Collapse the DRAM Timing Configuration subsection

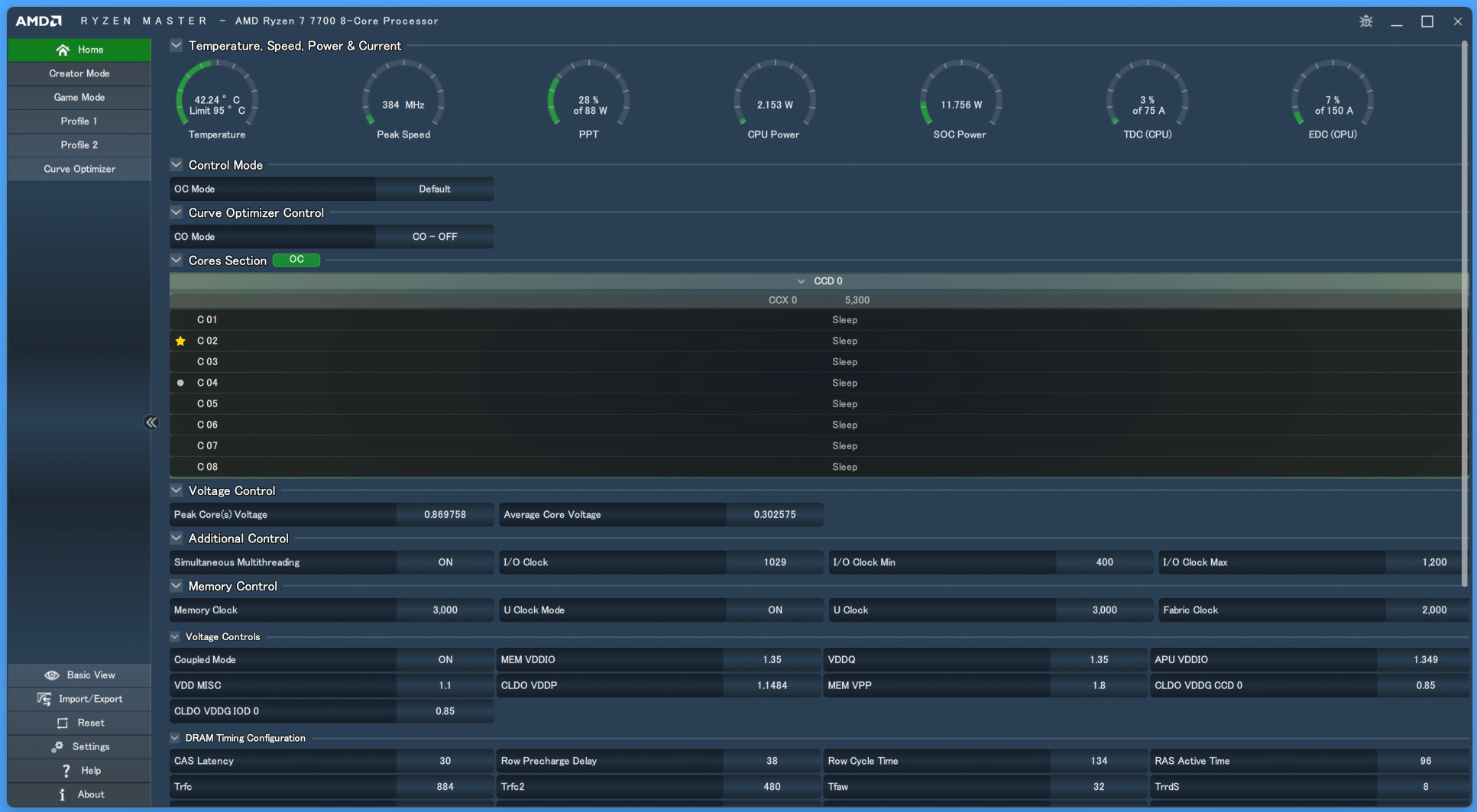175,738
